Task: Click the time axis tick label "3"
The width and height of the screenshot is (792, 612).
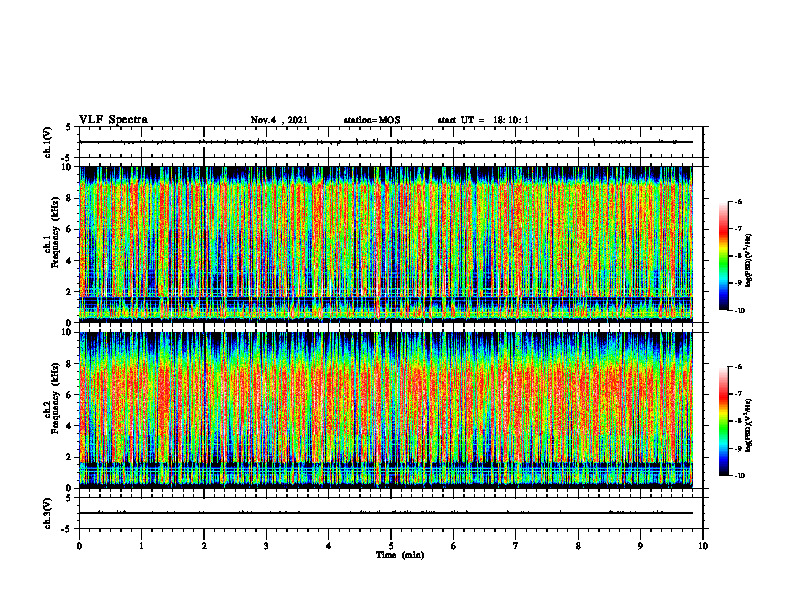Action: 266,546
